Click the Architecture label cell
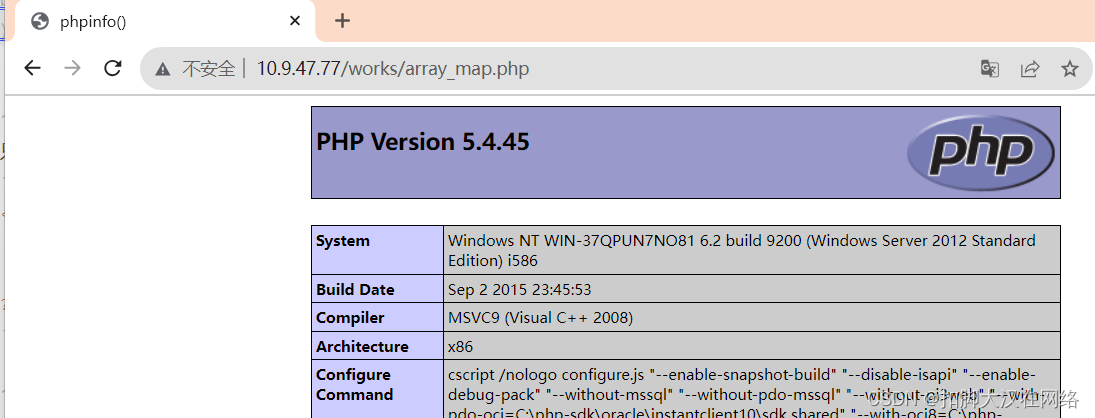Screen dimensions: 1095x418 (x=377, y=346)
